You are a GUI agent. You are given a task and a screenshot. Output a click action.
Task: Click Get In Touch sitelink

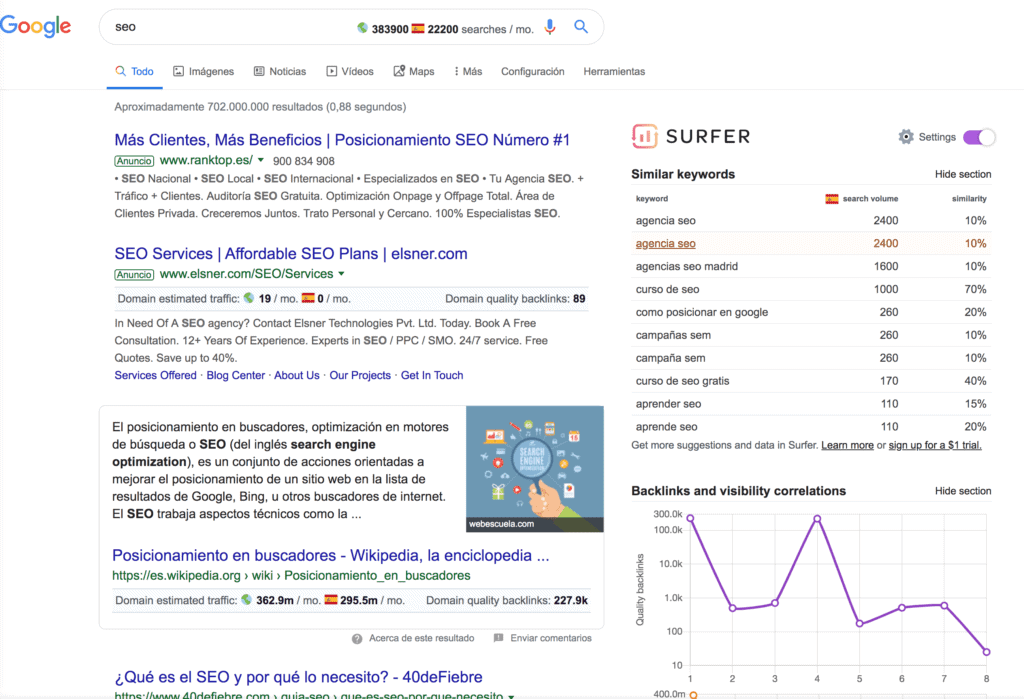tap(432, 375)
